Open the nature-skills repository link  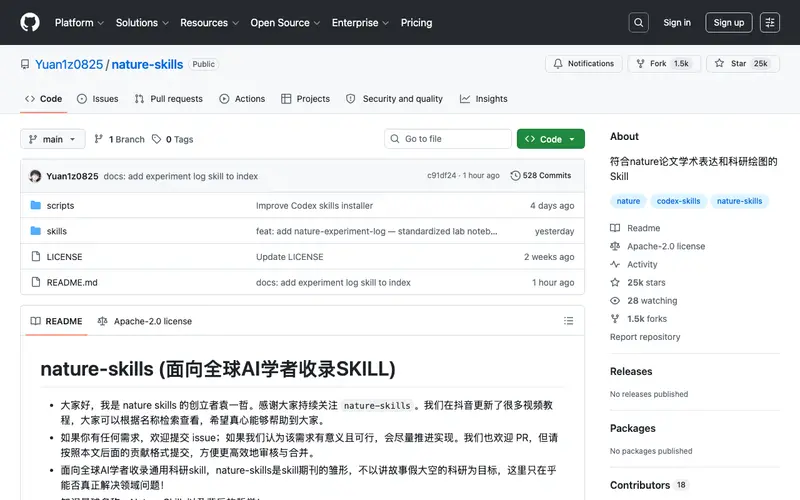pos(147,64)
